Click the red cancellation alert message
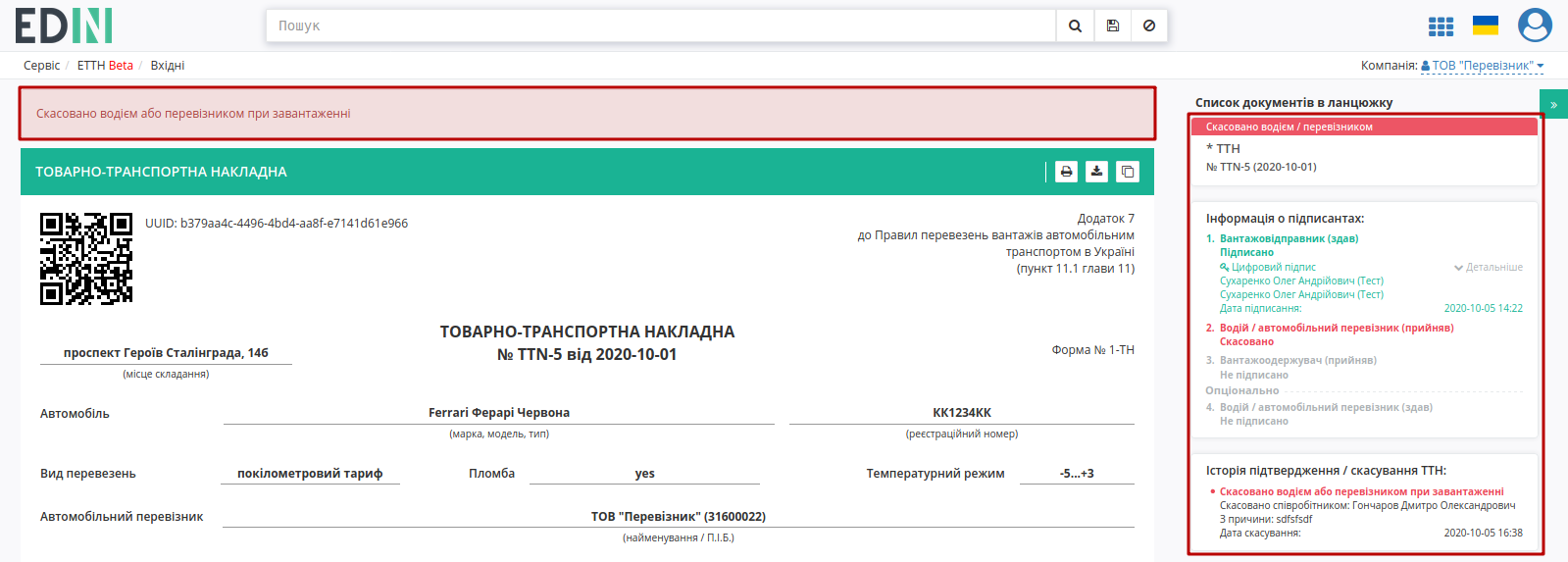The width and height of the screenshot is (1568, 562). tap(587, 114)
